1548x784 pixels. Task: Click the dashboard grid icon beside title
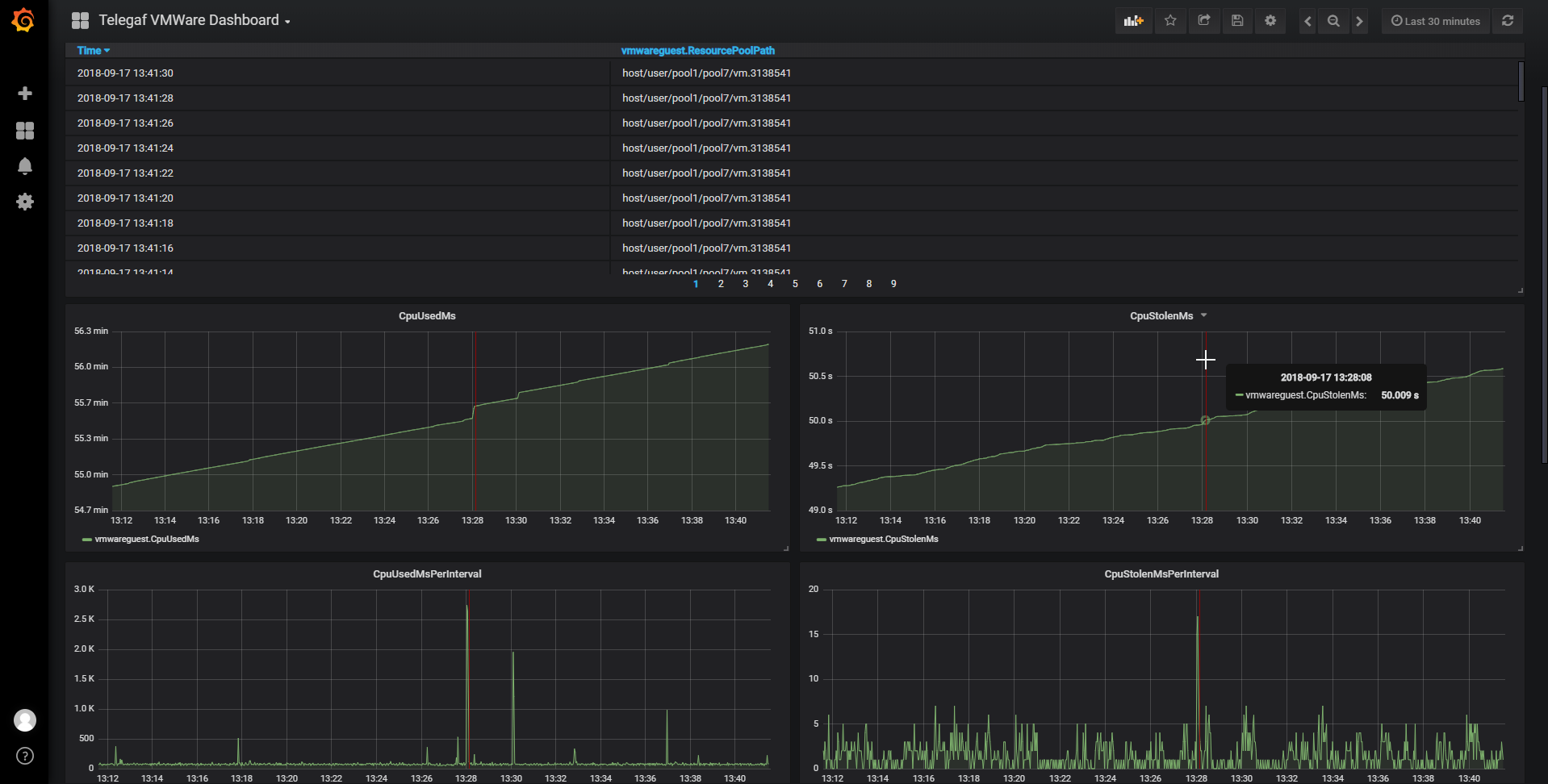[80, 20]
